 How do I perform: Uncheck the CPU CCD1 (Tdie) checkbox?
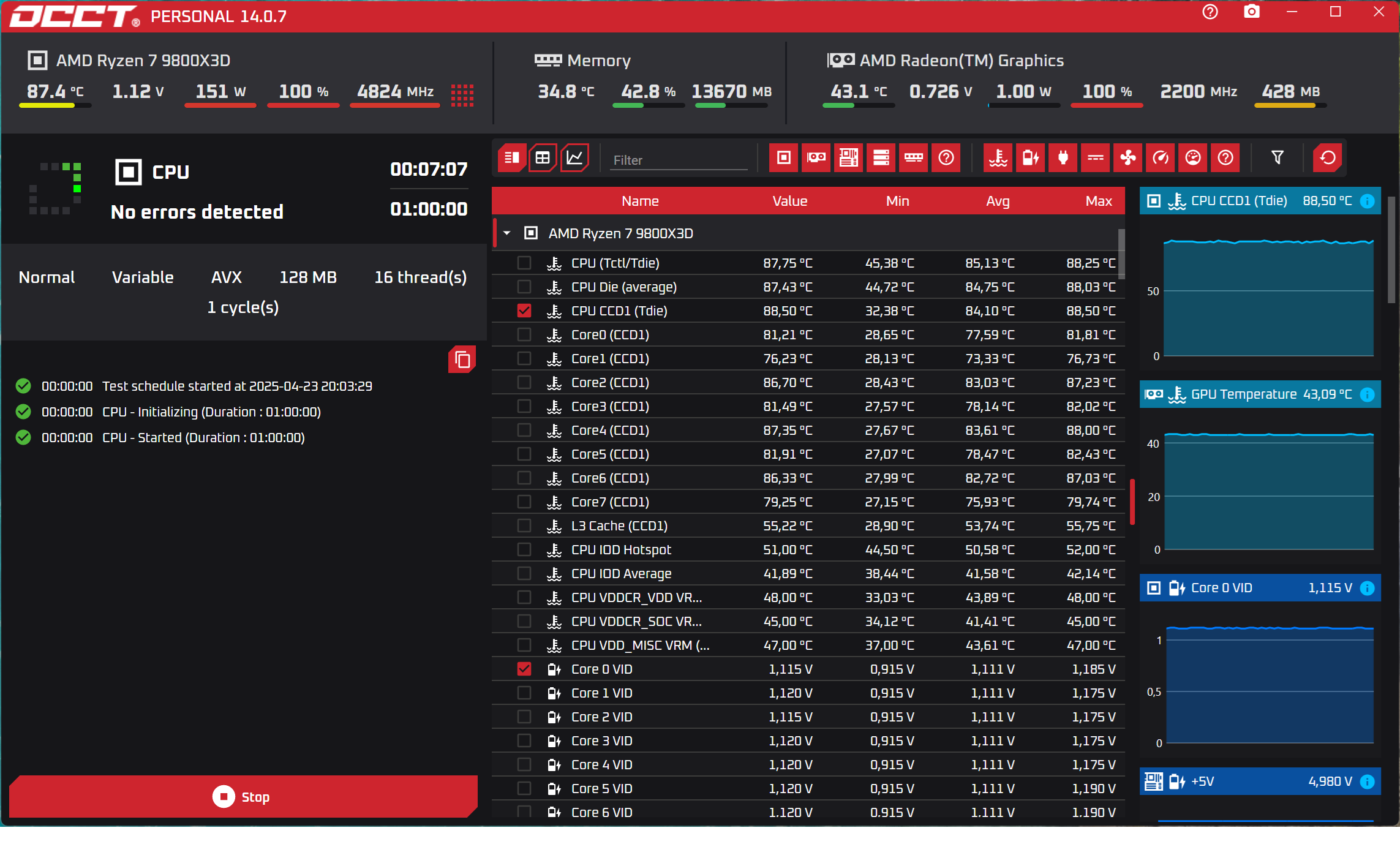(524, 311)
